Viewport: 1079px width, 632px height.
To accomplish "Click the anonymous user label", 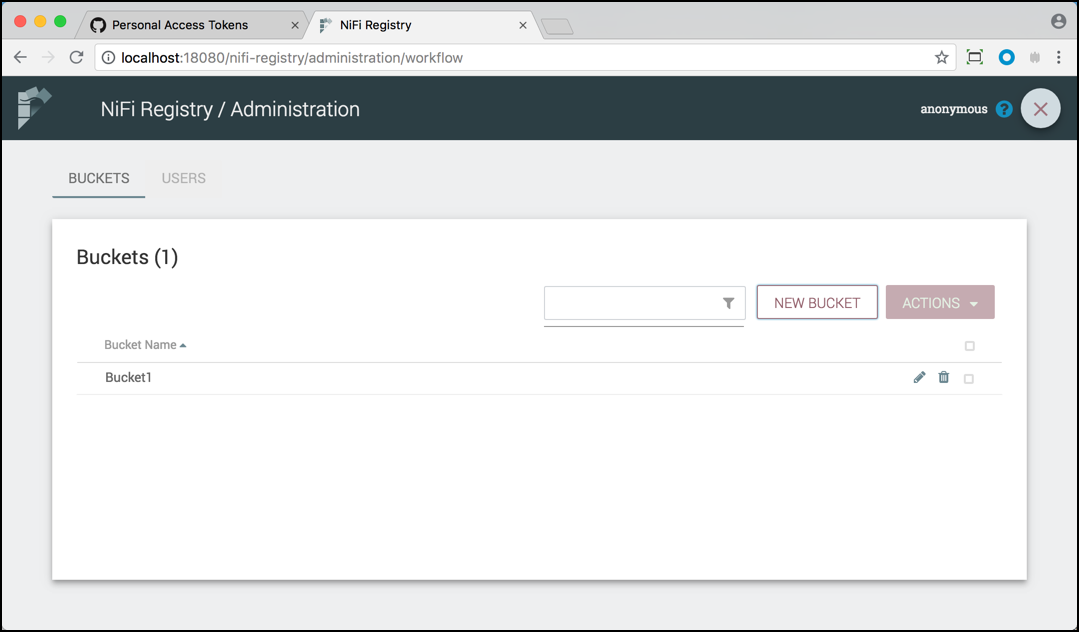I will (953, 108).
